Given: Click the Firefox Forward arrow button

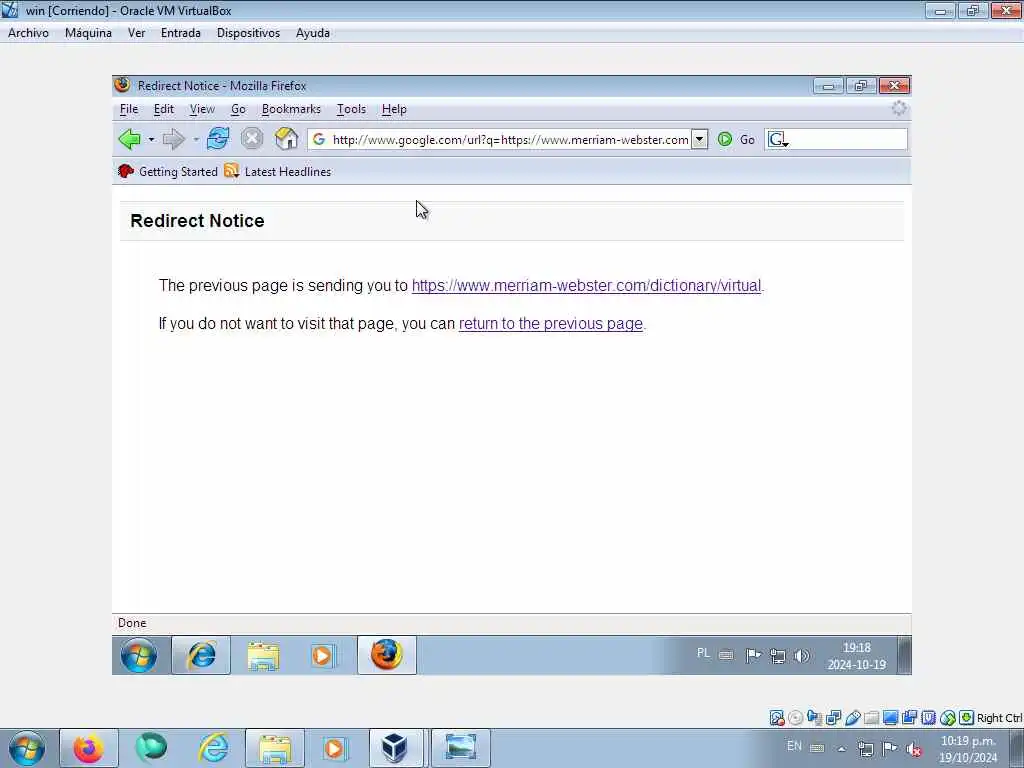Looking at the screenshot, I should point(174,139).
